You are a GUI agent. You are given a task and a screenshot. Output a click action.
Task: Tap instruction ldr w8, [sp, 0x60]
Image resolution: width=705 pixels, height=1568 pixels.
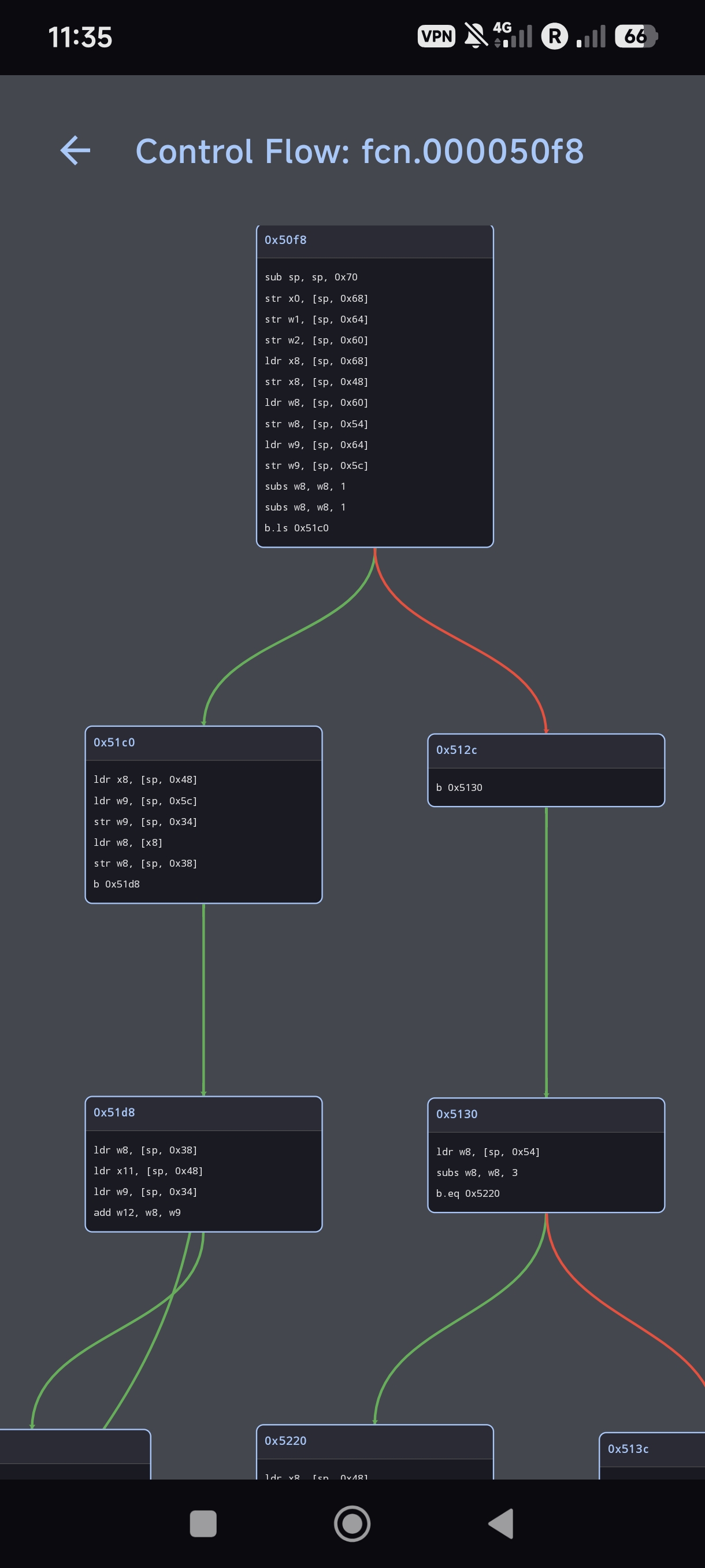click(316, 402)
